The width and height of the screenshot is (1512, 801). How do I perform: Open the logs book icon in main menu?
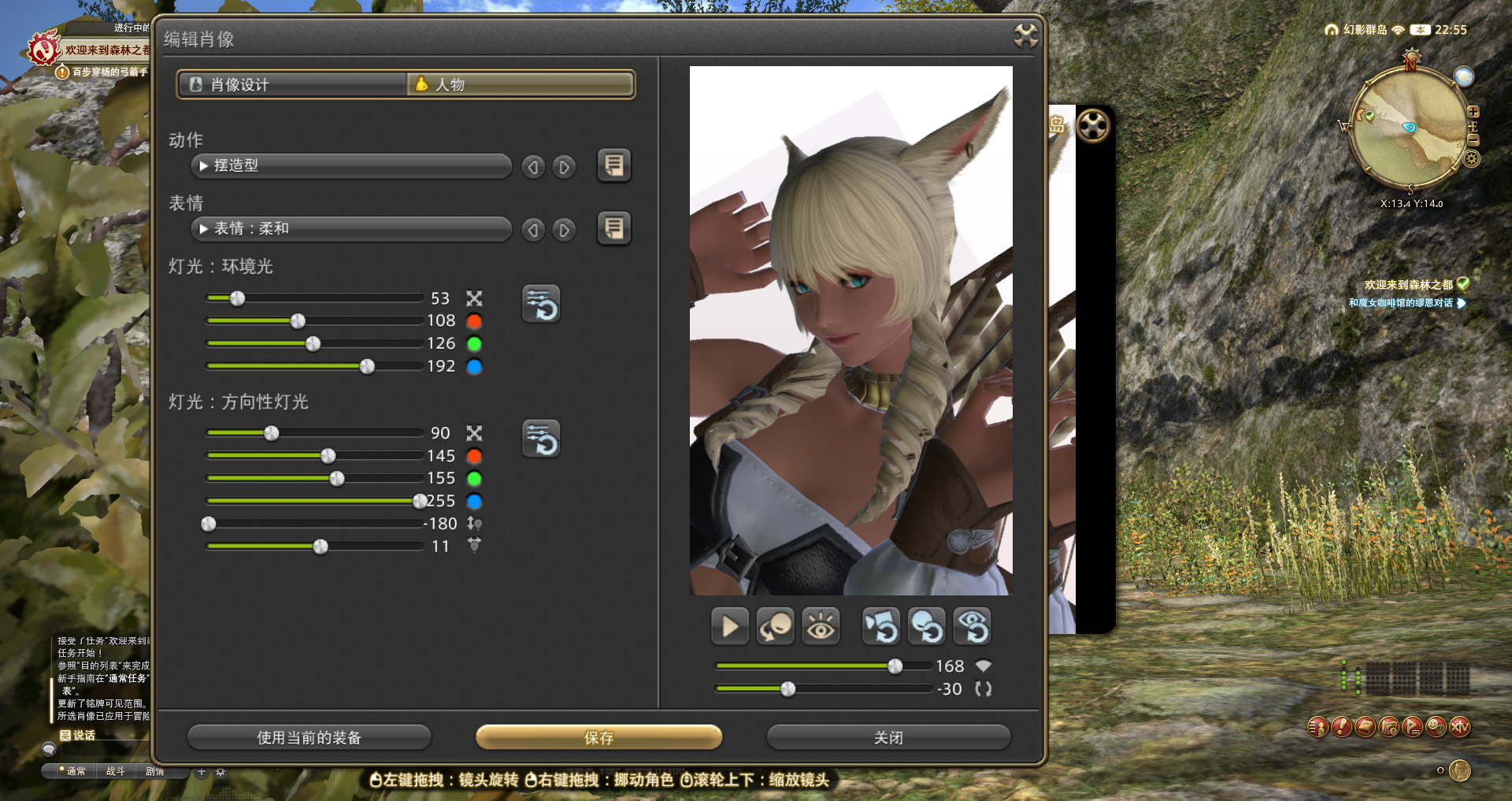coord(1366,727)
